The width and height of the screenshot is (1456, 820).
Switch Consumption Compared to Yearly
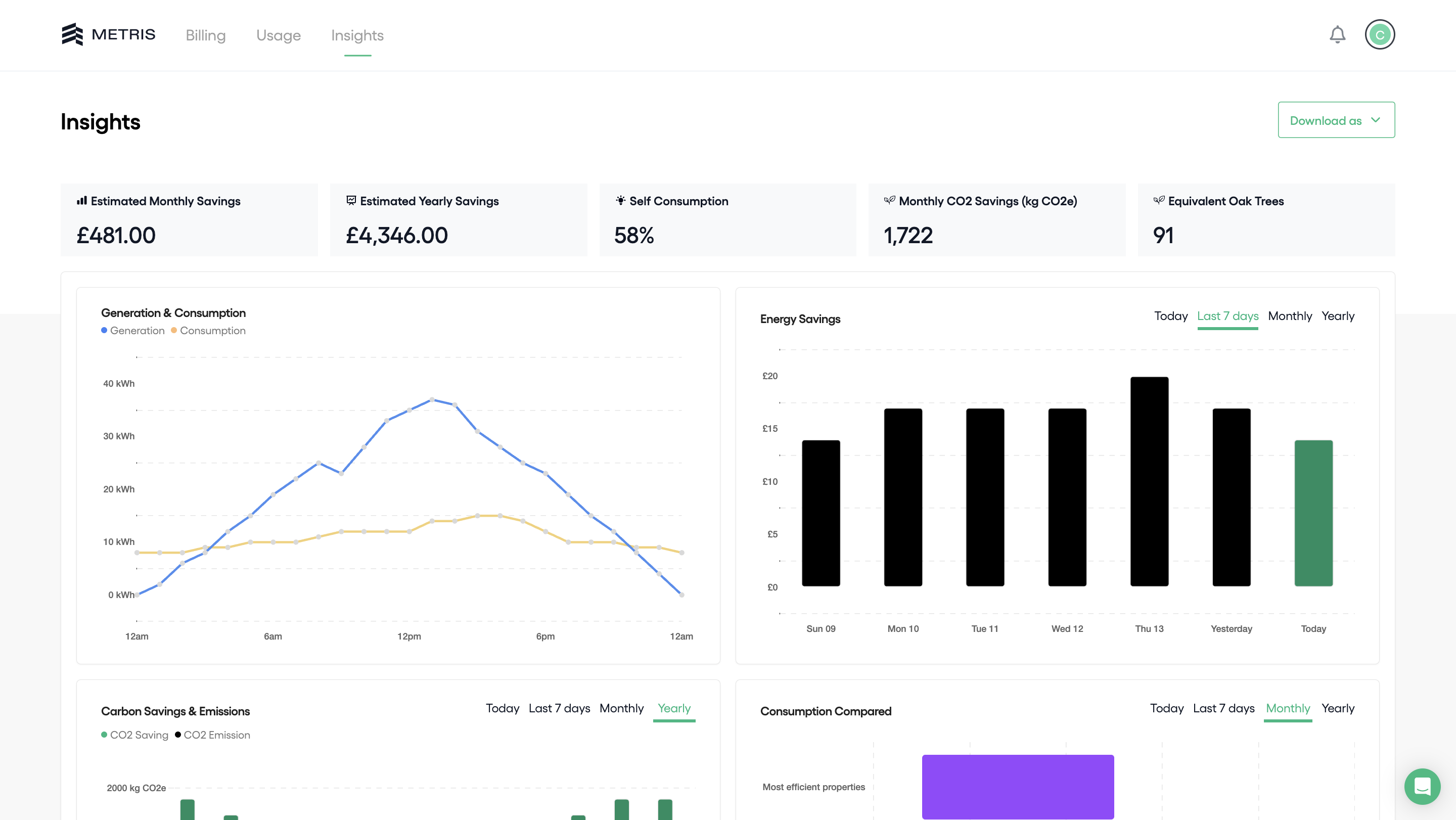1338,708
